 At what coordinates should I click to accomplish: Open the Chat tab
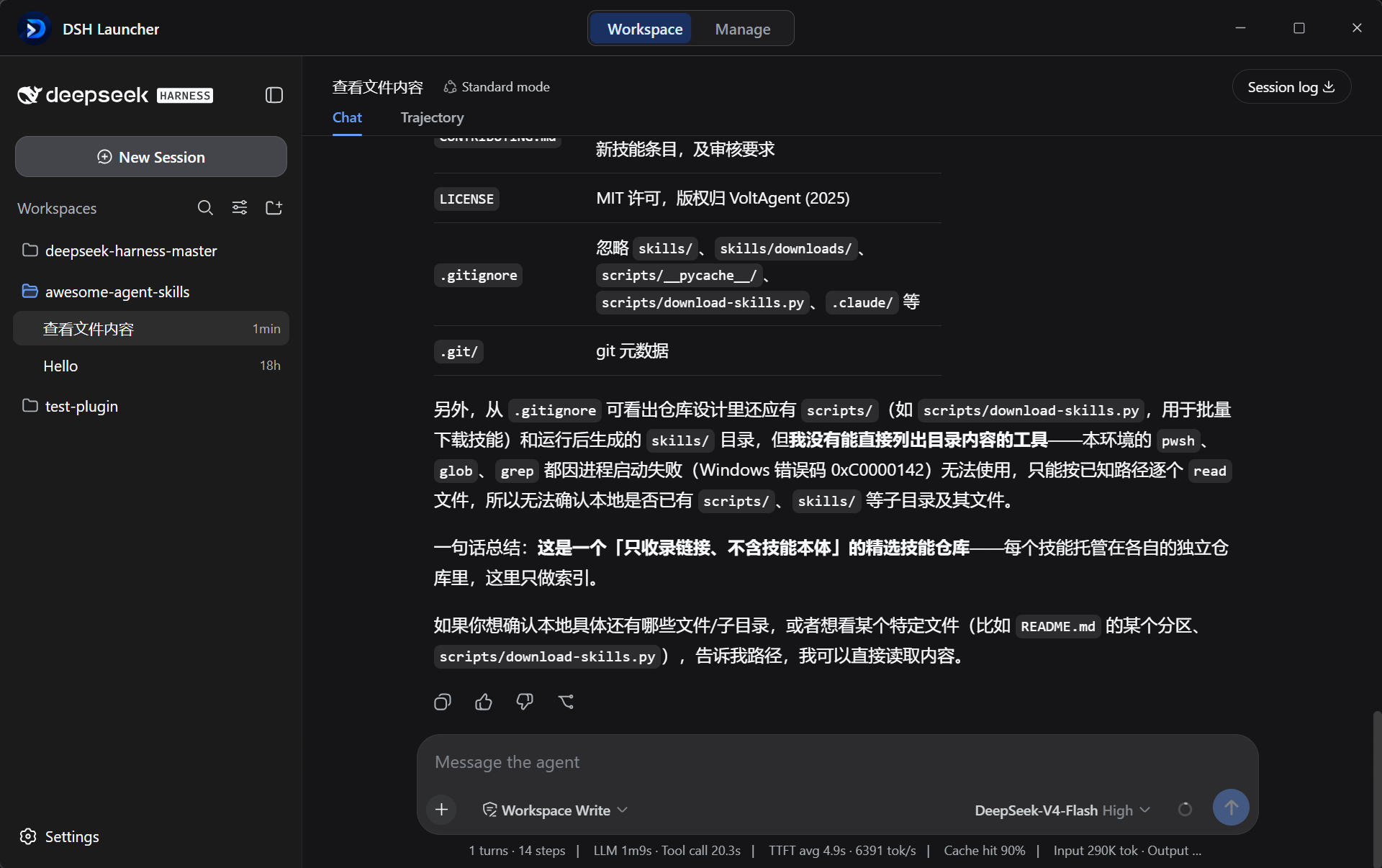(347, 117)
